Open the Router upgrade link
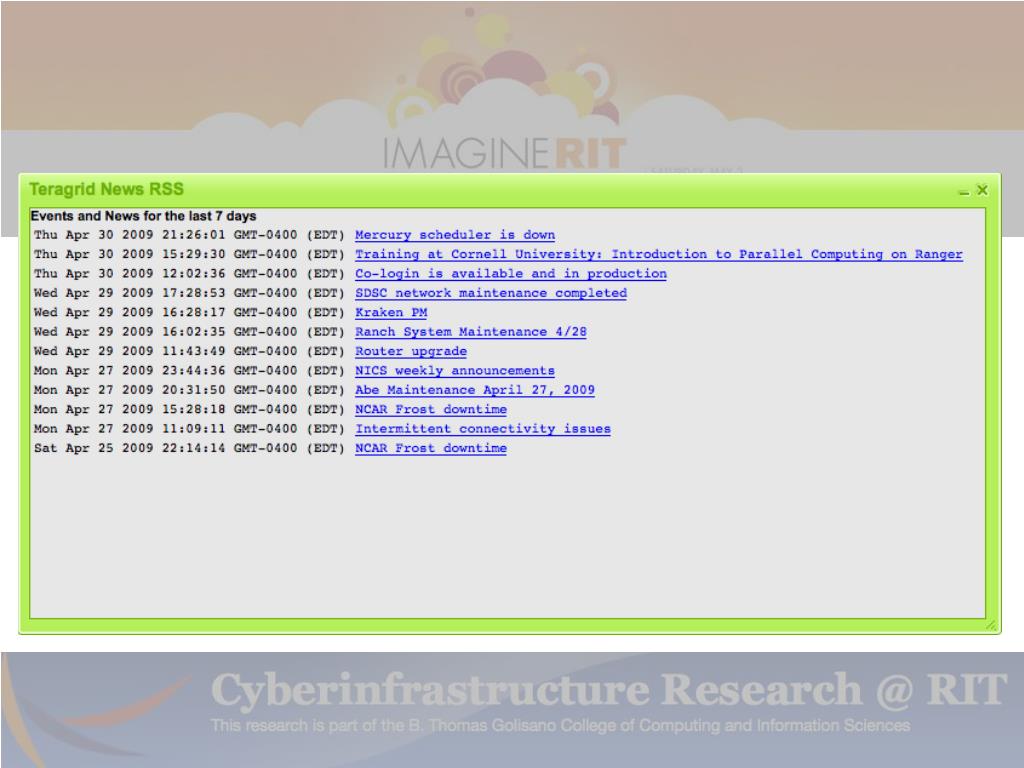 tap(411, 352)
